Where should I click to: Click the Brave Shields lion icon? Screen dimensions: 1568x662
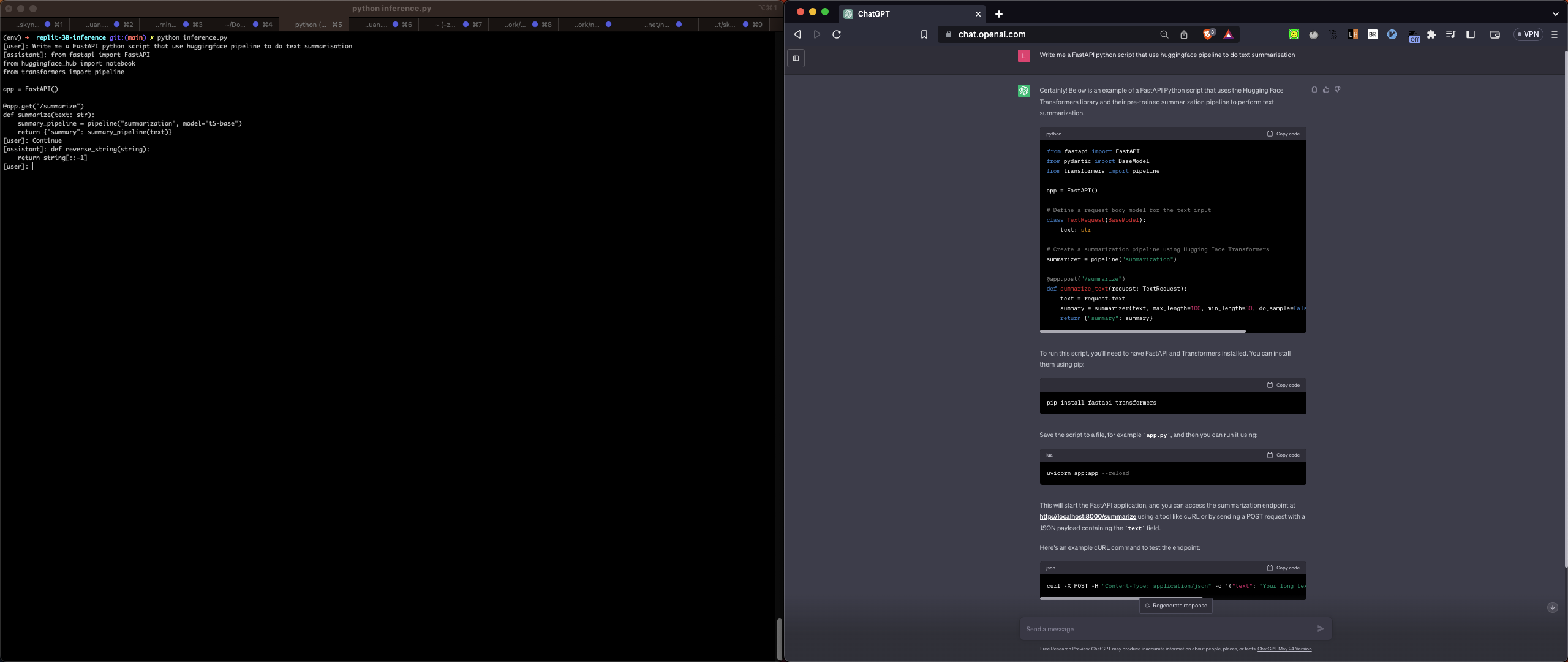tap(1208, 34)
